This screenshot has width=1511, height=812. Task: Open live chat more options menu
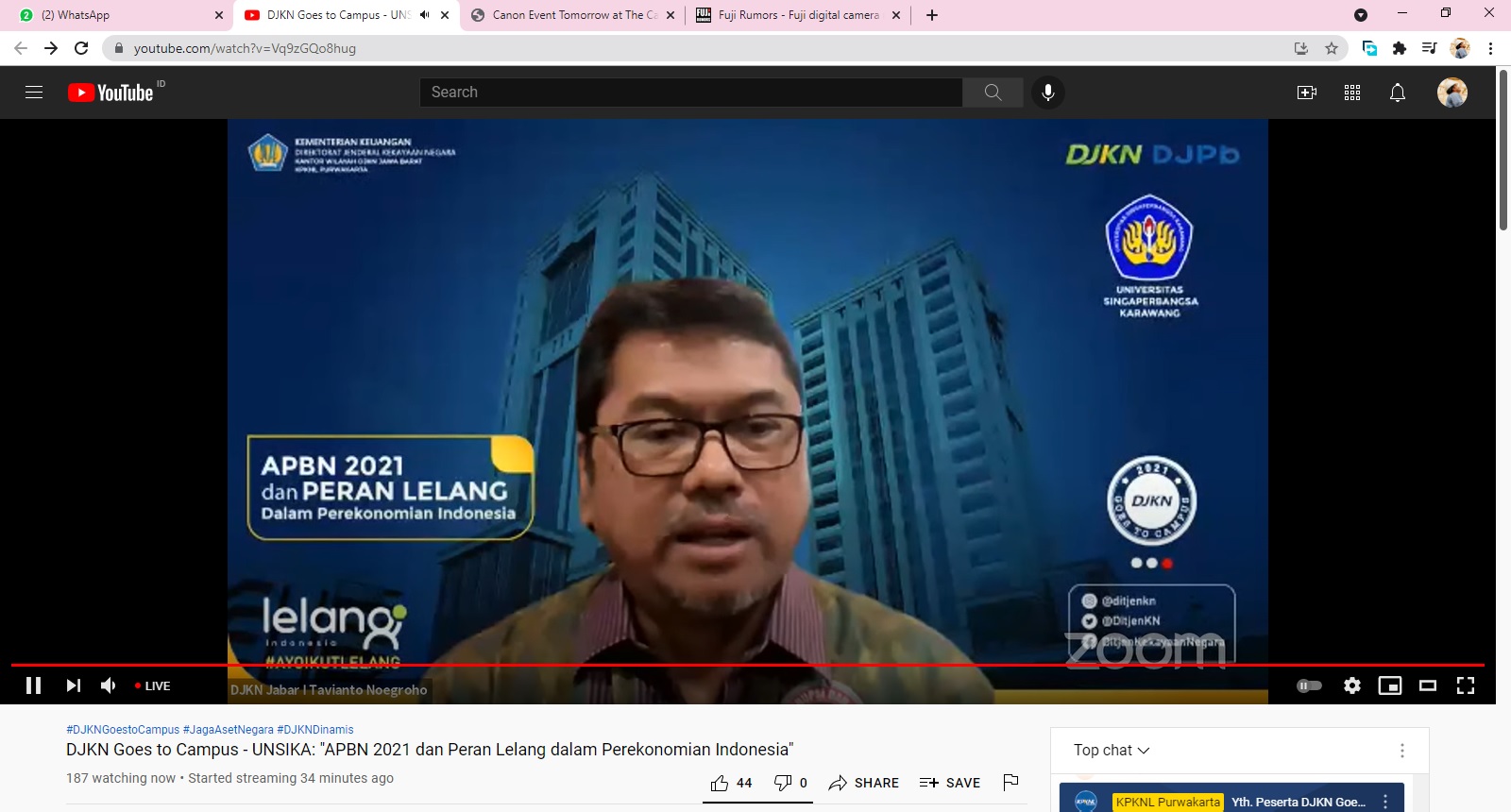point(1402,750)
